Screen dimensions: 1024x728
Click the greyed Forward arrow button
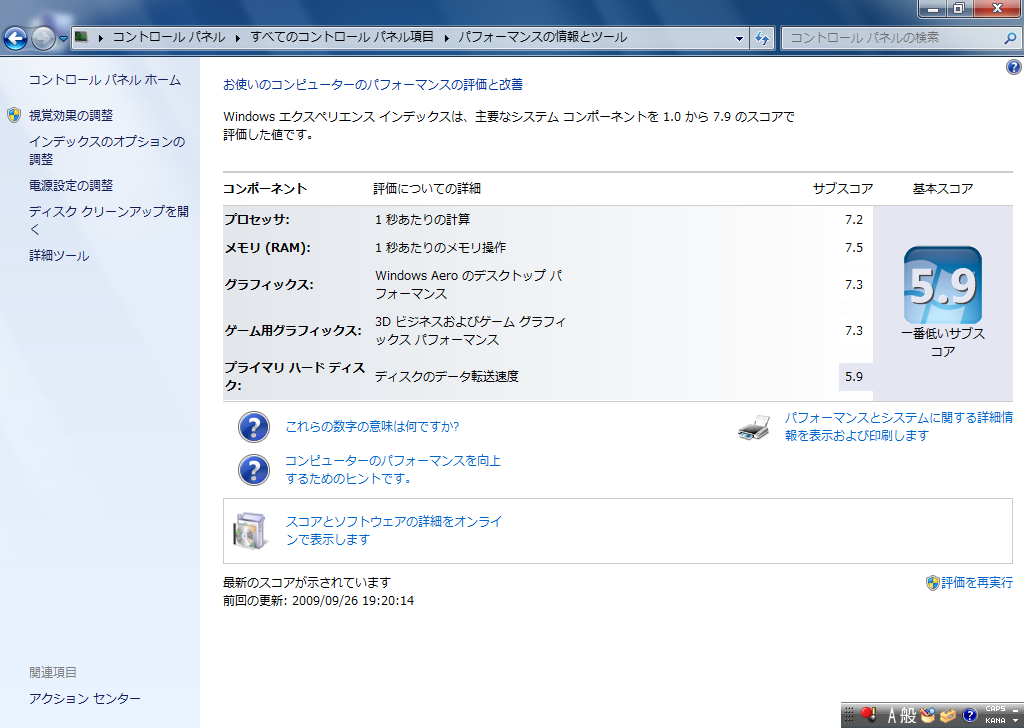(x=43, y=39)
